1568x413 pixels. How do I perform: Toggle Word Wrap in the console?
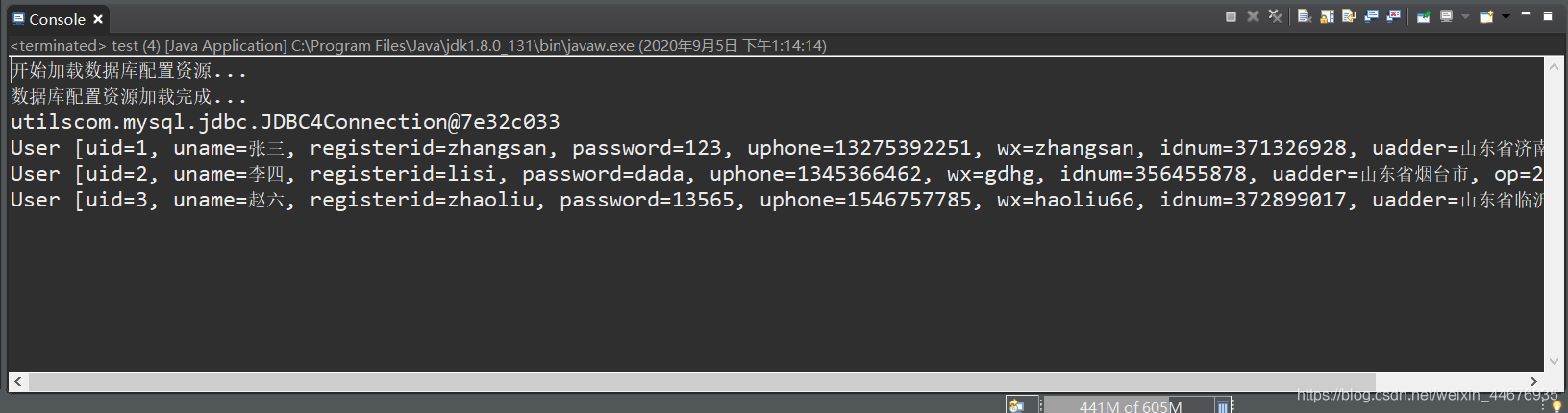pyautogui.click(x=1349, y=16)
